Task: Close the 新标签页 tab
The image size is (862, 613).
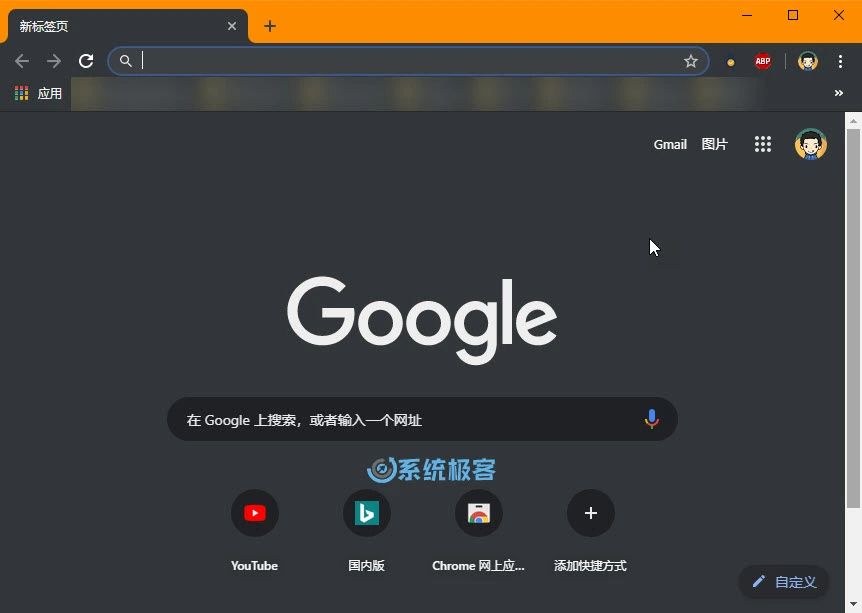Action: pos(232,26)
